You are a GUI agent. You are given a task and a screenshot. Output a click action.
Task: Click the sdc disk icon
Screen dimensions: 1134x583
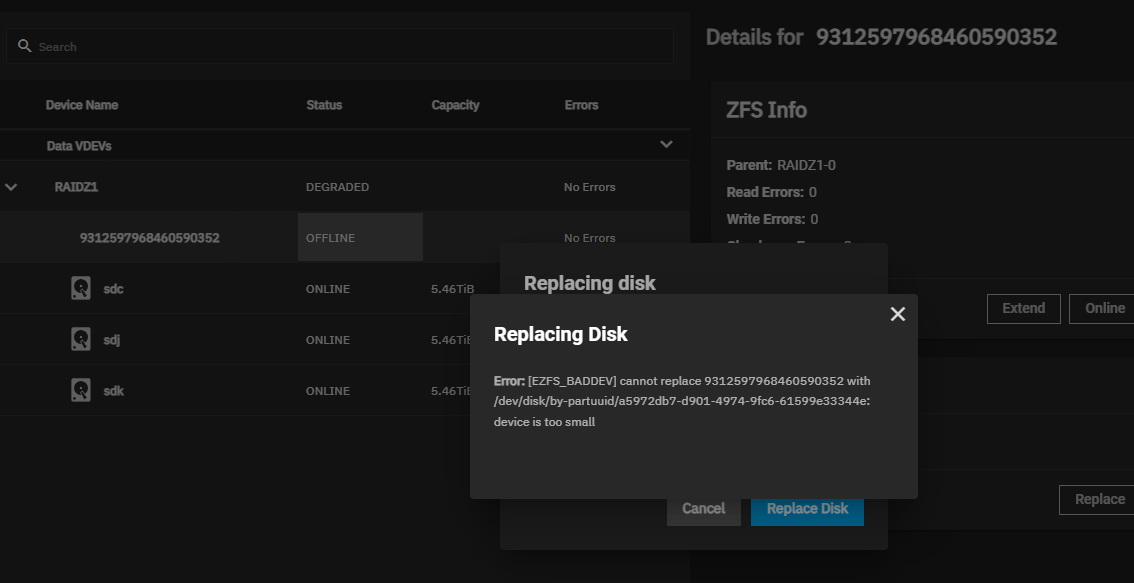(x=81, y=289)
